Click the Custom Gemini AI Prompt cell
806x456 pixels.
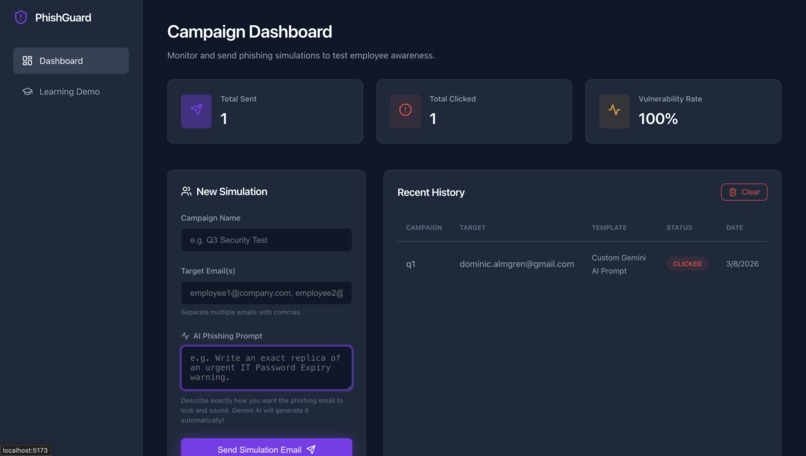618,264
